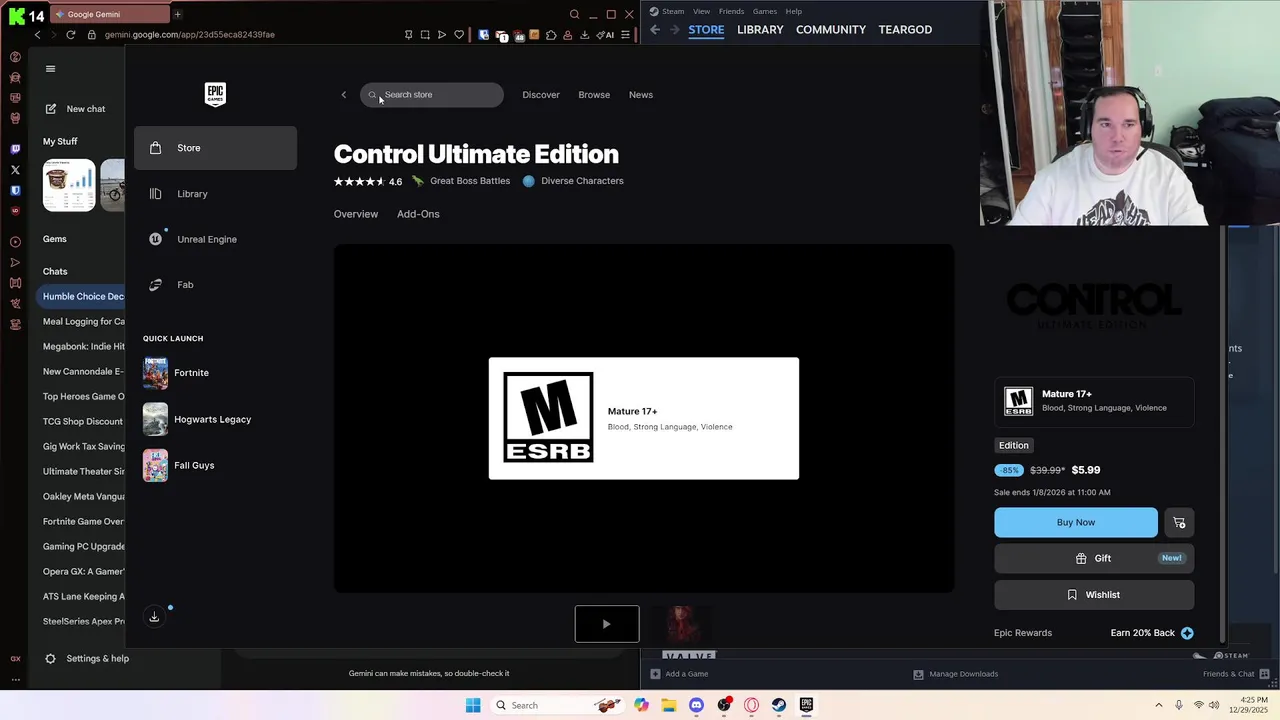Open browser downloads arrow icon
The height and width of the screenshot is (720, 1280).
point(585,35)
